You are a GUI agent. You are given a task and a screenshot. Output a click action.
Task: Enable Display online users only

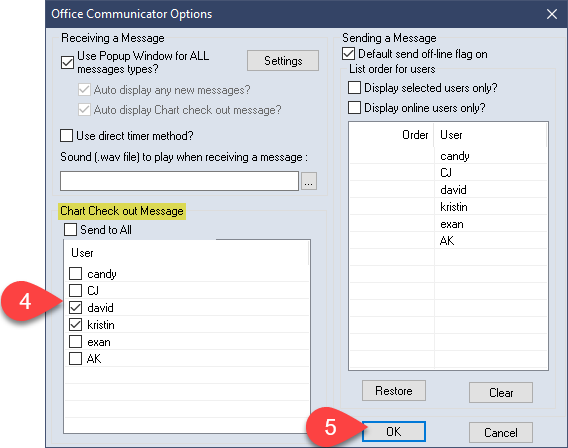pos(354,108)
